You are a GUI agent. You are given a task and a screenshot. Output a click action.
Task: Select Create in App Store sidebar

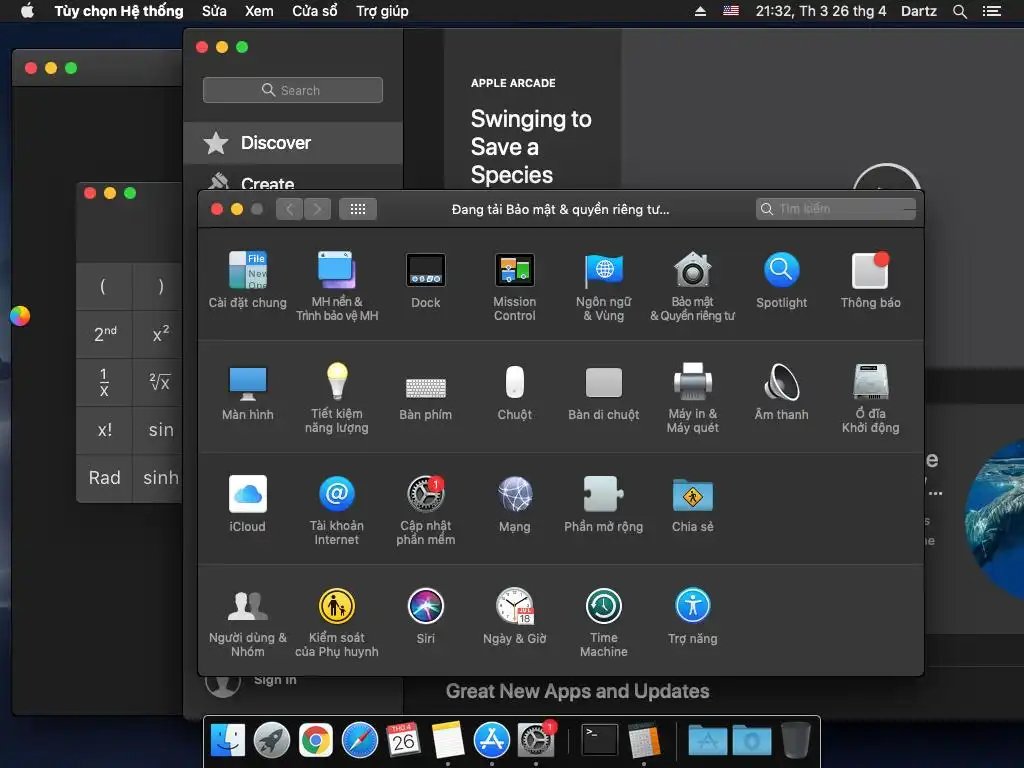[x=293, y=182]
